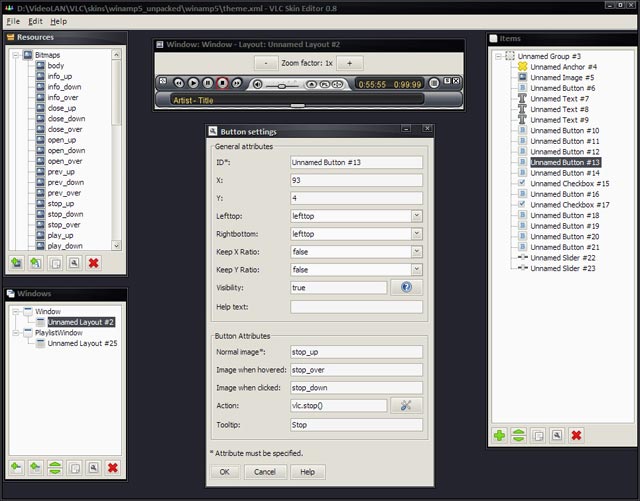Click the move up/down icon in Items panel
The image size is (640, 501).
coord(518,436)
